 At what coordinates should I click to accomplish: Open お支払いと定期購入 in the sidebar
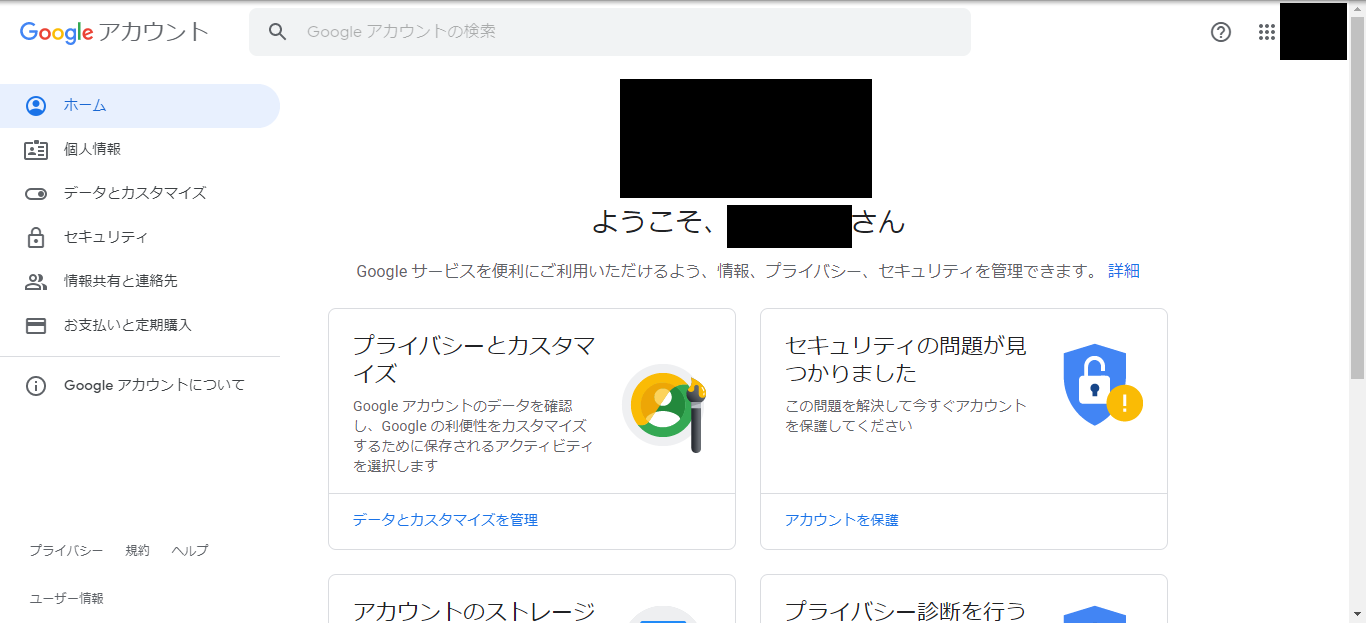pos(140,326)
